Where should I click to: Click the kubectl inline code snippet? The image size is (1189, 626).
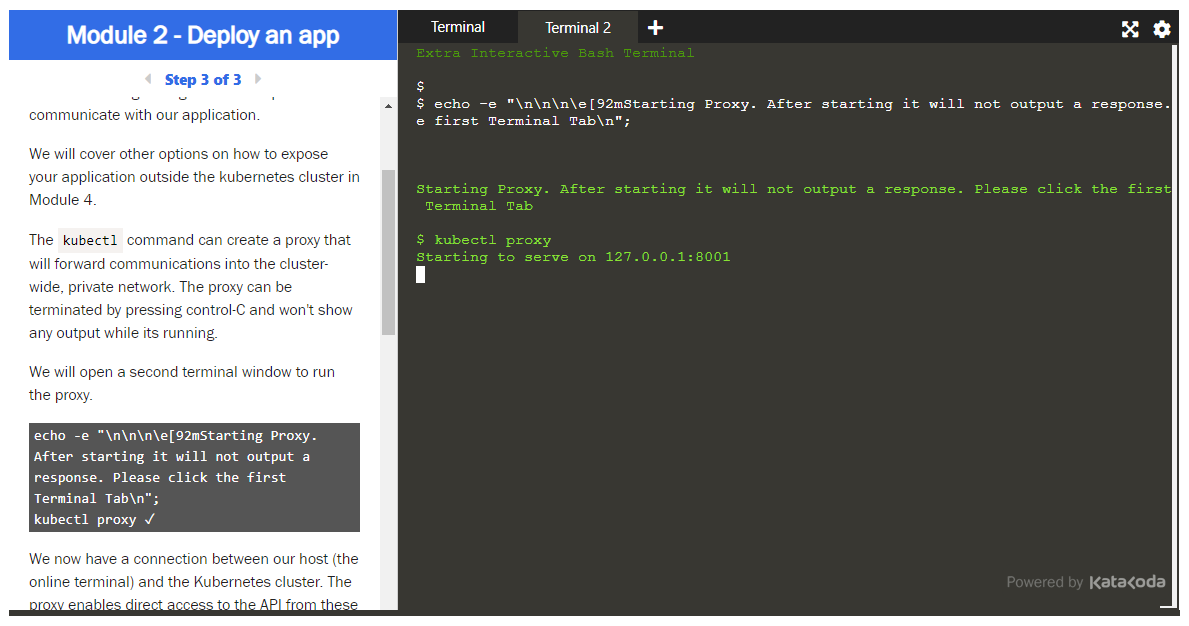pyautogui.click(x=89, y=240)
